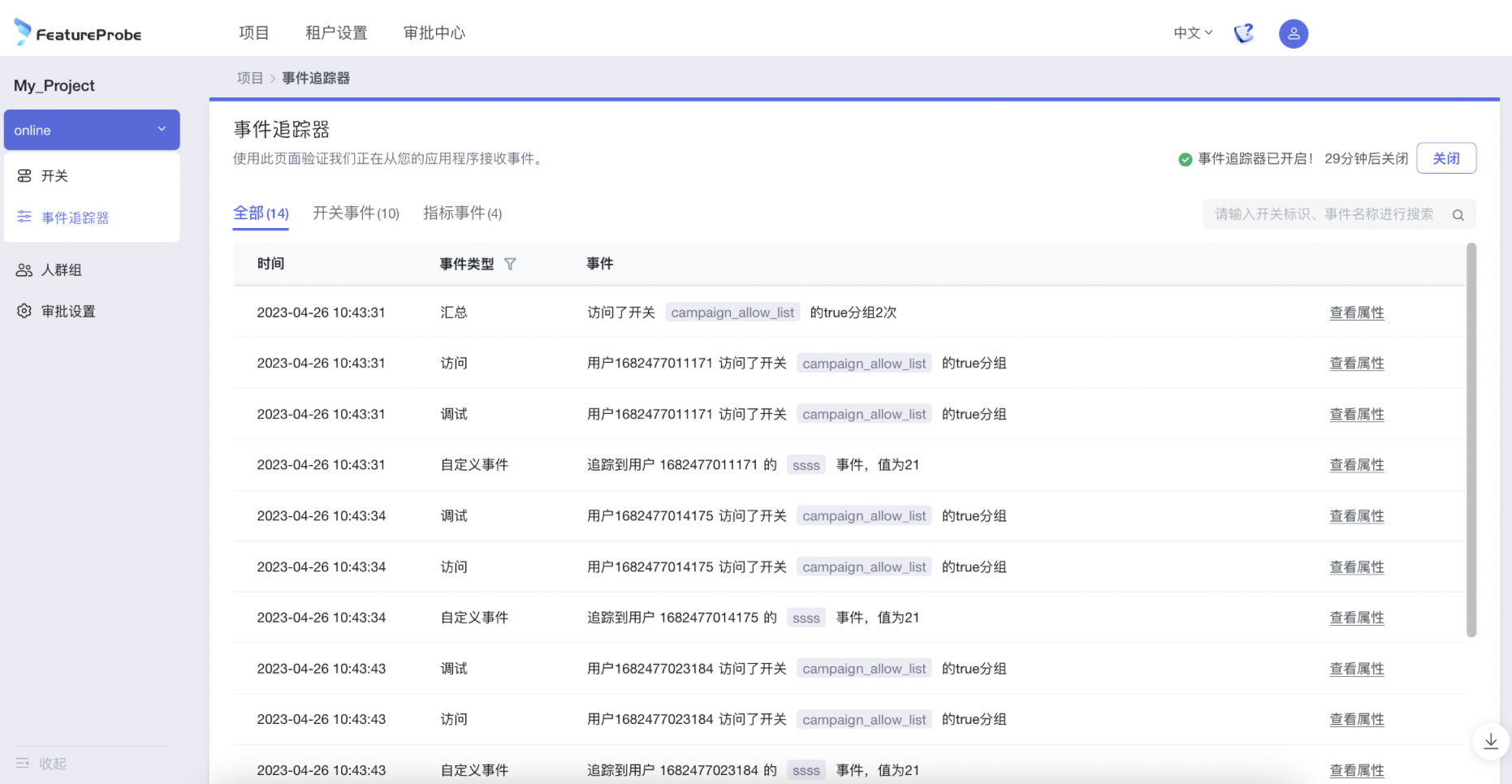Click the scroll-to-bottom download arrow icon
Viewport: 1512px width, 784px height.
pyautogui.click(x=1490, y=741)
